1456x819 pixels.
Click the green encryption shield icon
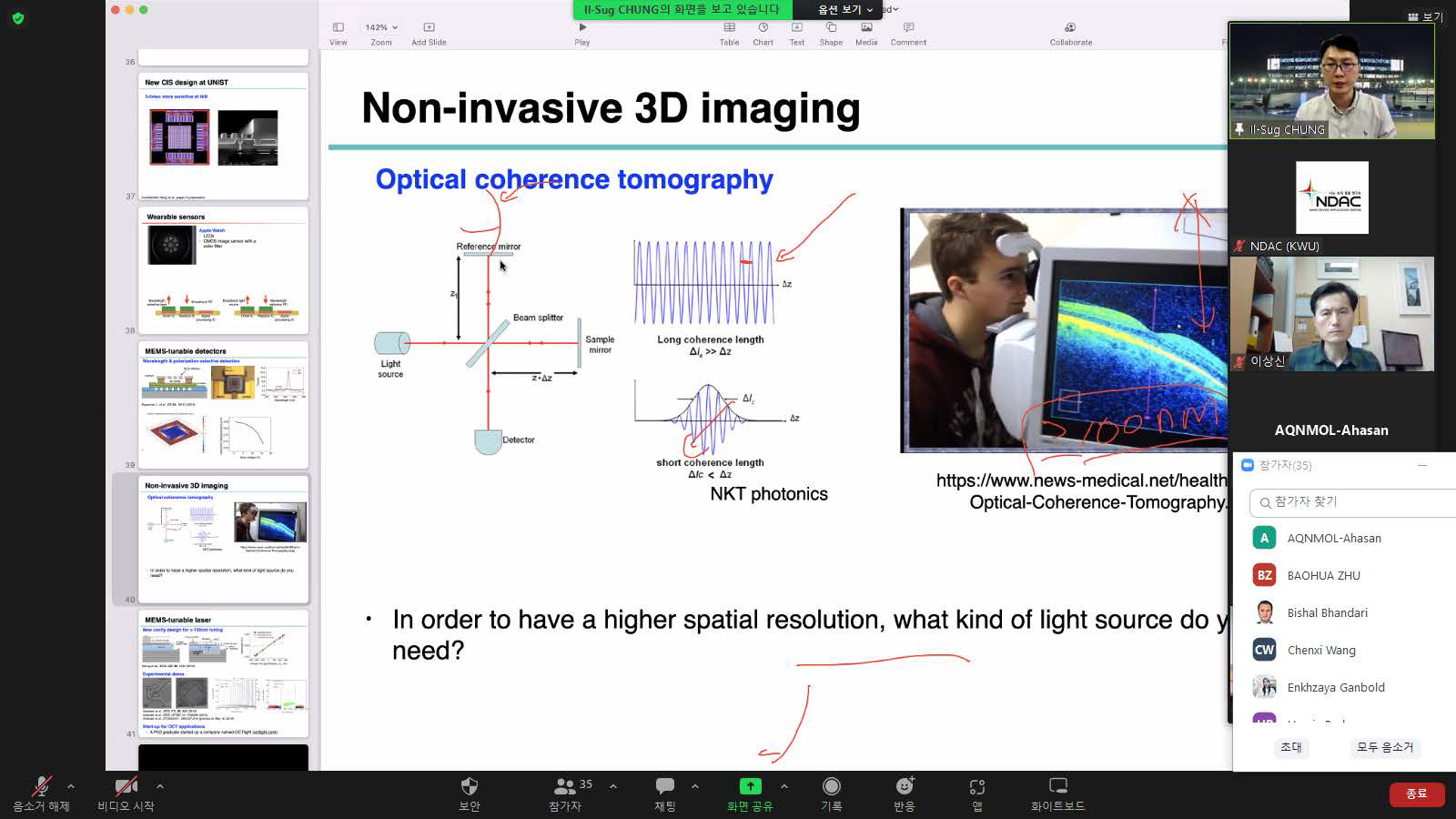pos(18,17)
